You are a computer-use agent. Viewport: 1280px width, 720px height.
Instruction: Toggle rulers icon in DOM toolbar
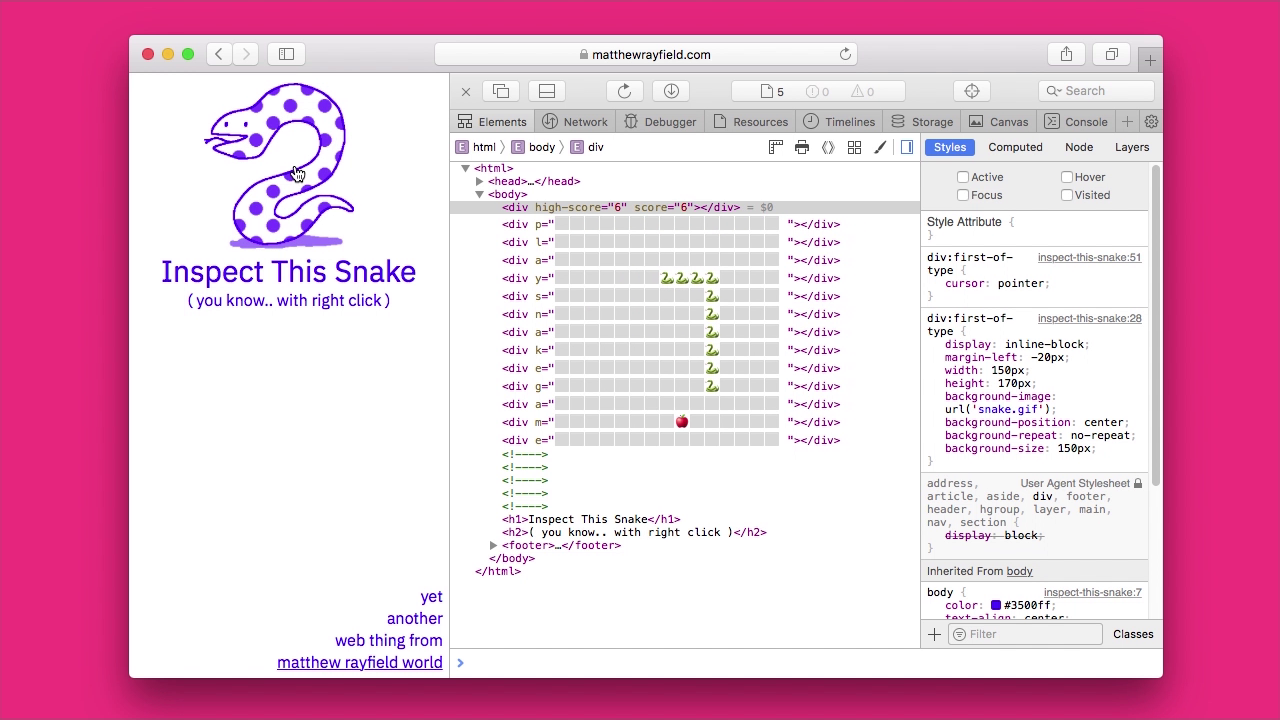[x=776, y=147]
